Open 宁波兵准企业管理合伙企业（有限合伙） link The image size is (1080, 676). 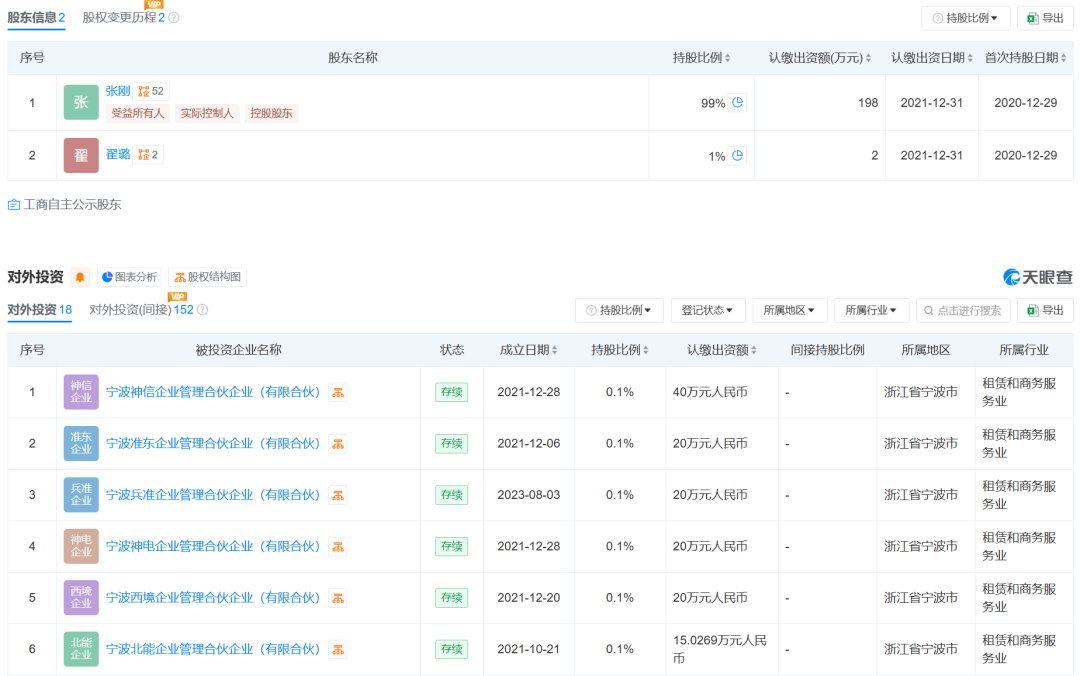click(x=213, y=495)
